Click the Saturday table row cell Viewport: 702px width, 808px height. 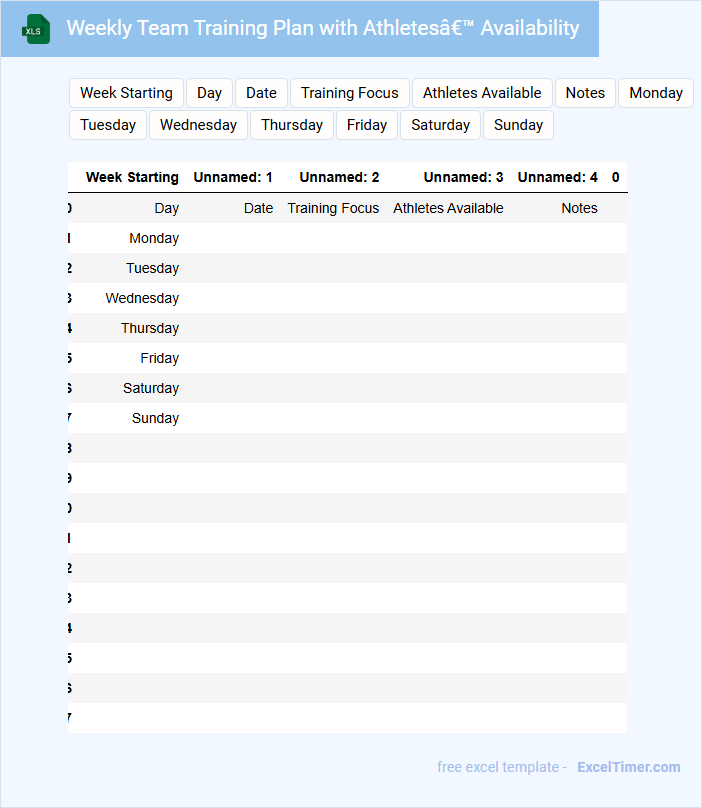(151, 388)
